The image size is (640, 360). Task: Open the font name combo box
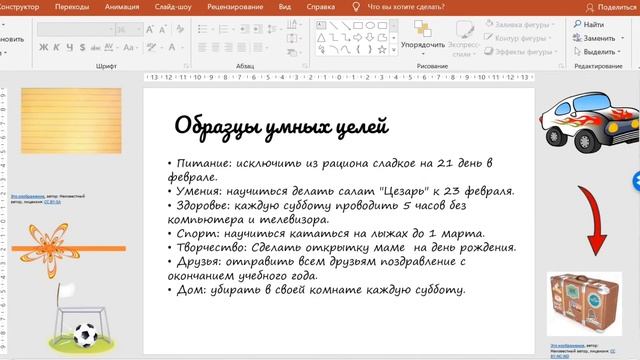(76, 29)
